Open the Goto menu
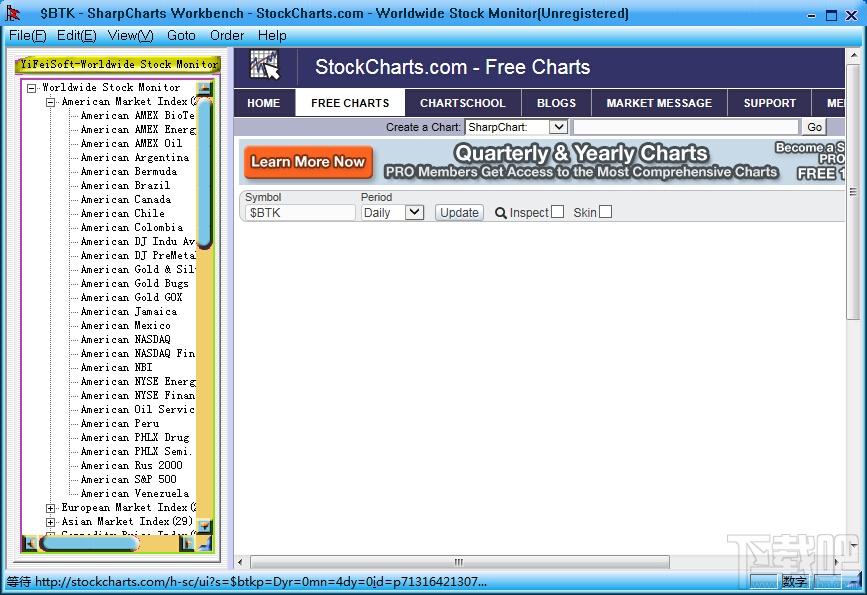The height and width of the screenshot is (595, 867). coord(181,35)
